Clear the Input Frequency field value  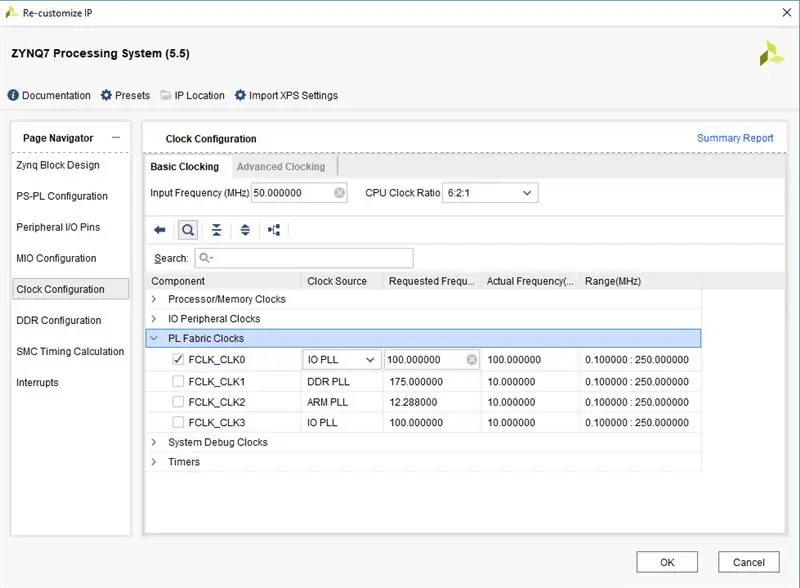pyautogui.click(x=339, y=193)
